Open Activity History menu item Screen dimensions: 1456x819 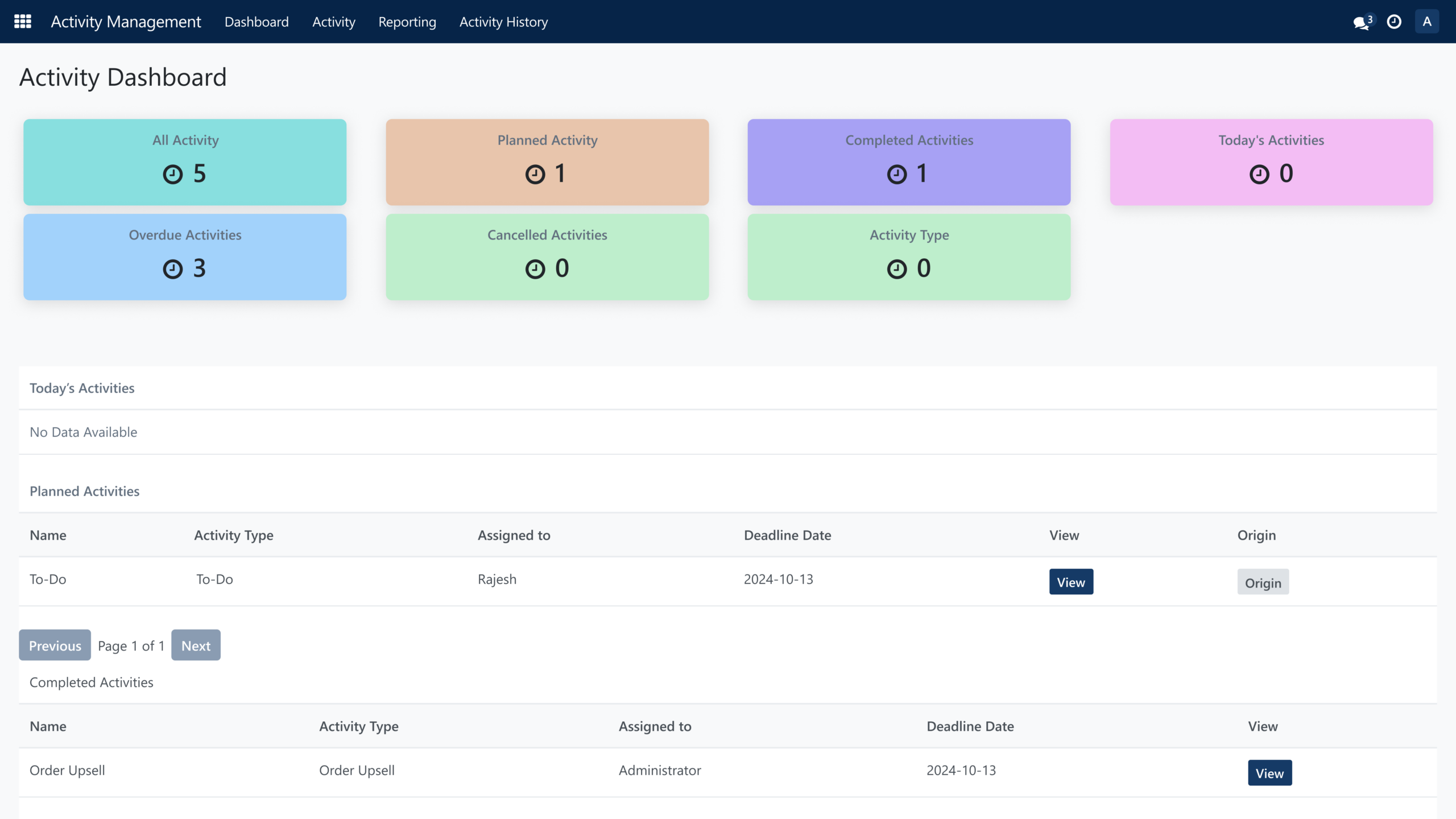pyautogui.click(x=502, y=21)
